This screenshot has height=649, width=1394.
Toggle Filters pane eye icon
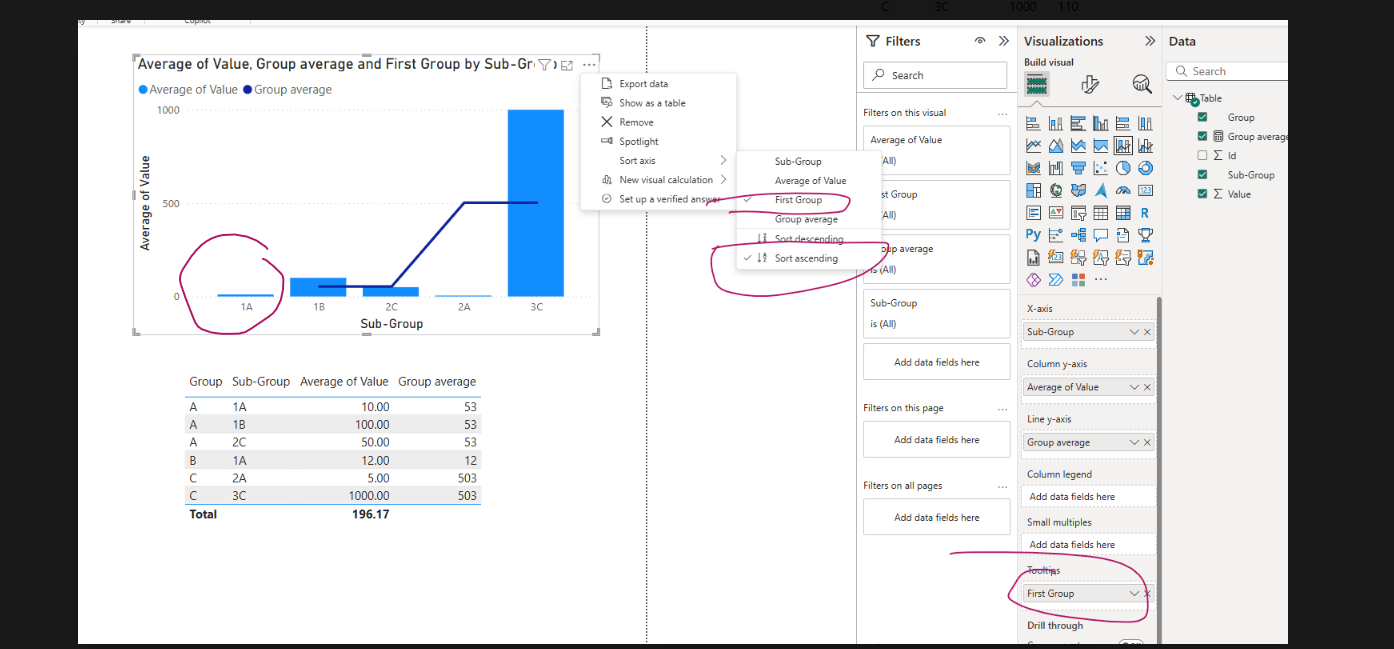click(980, 41)
